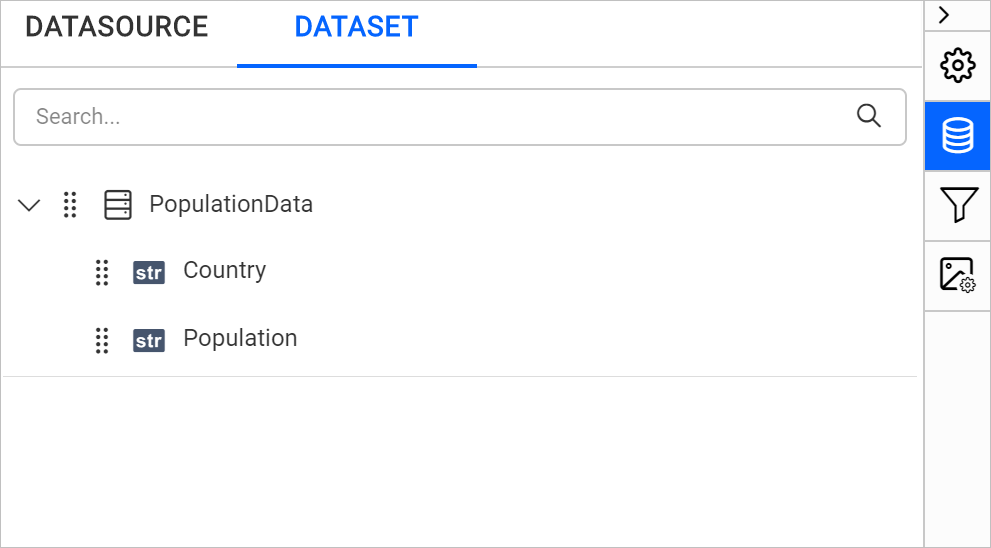991x548 pixels.
Task: Select the database data panel icon
Action: 957,136
